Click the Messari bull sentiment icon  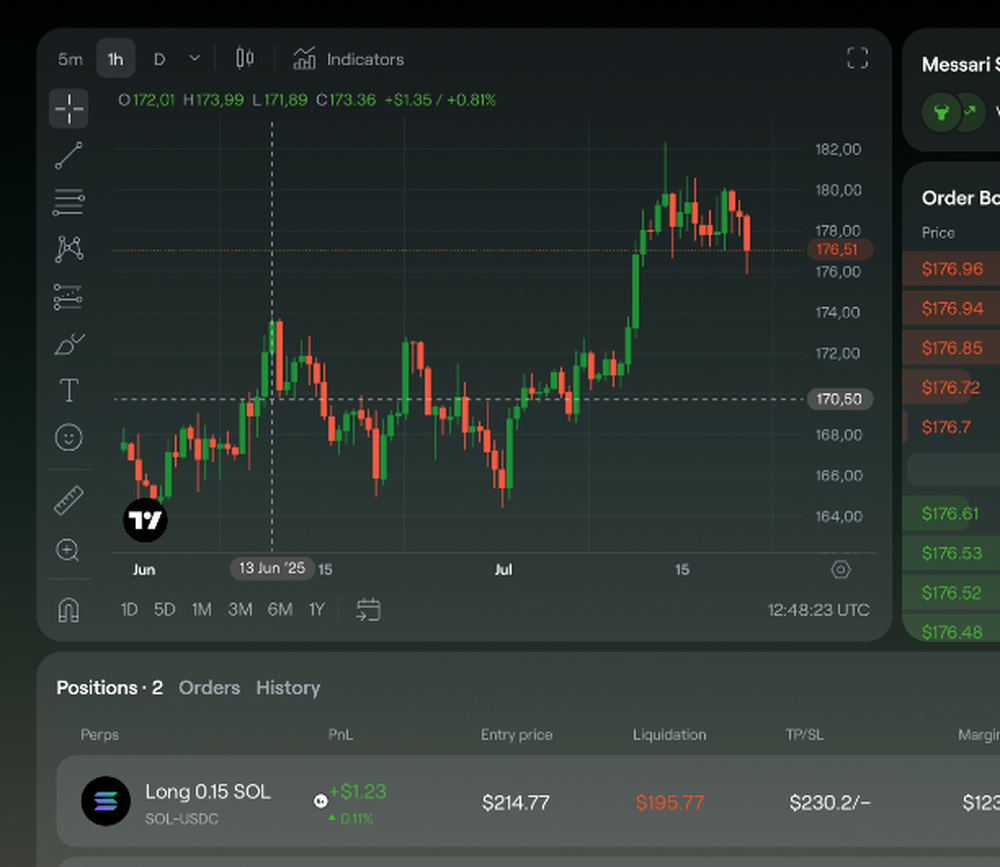pos(941,113)
